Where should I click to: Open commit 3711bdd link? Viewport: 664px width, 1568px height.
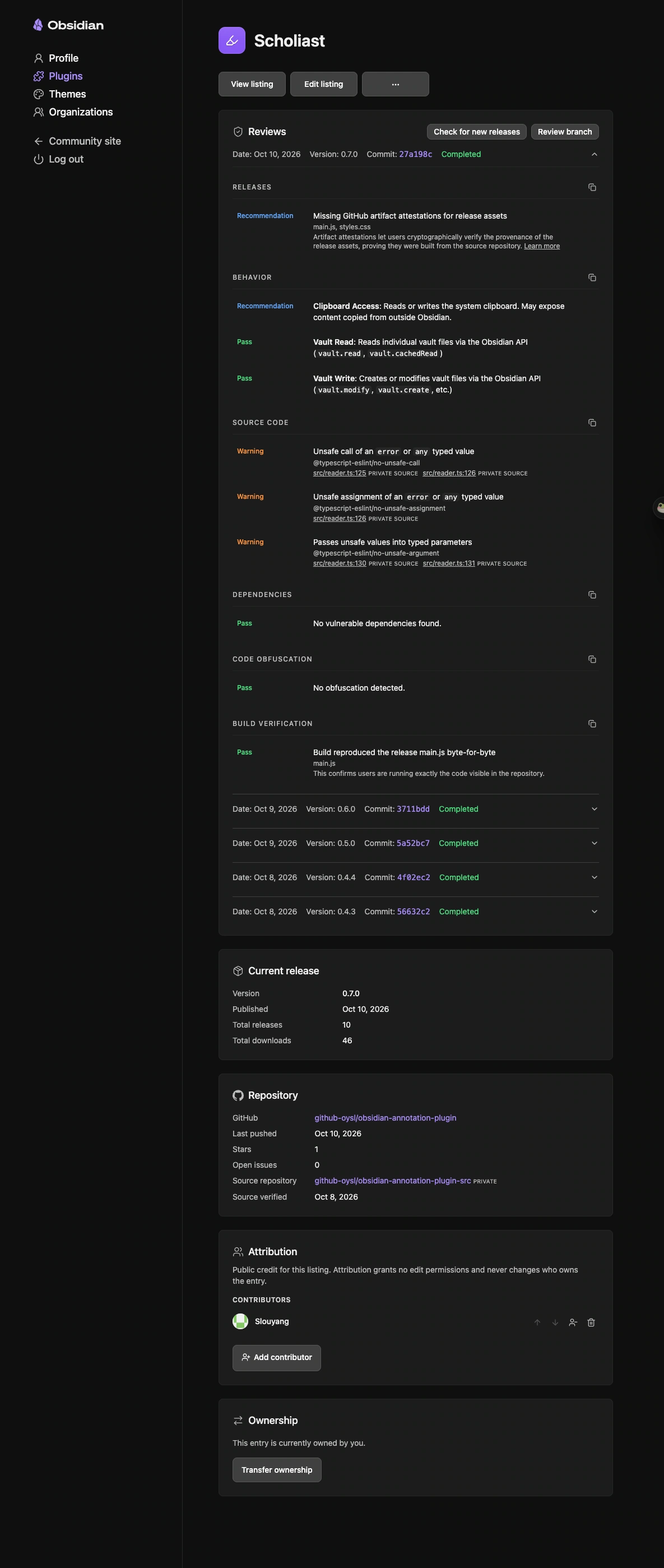pos(414,810)
